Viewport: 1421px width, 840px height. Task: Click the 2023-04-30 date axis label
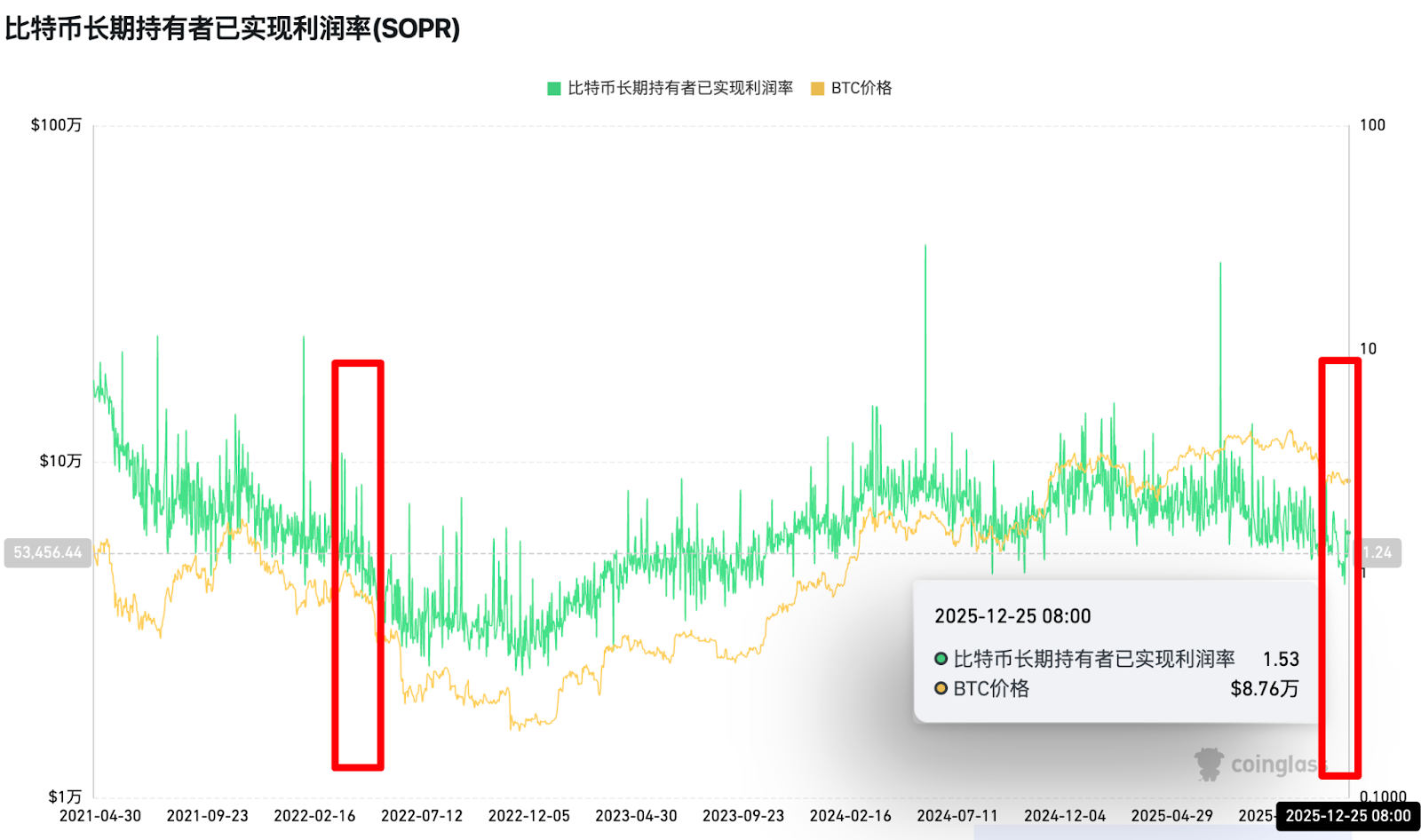(636, 815)
